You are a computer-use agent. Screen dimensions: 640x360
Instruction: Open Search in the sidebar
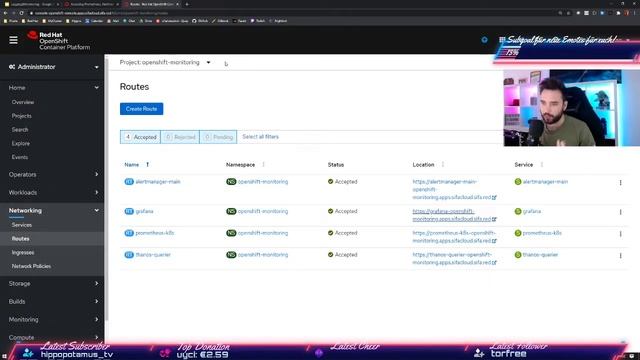tap(20, 129)
